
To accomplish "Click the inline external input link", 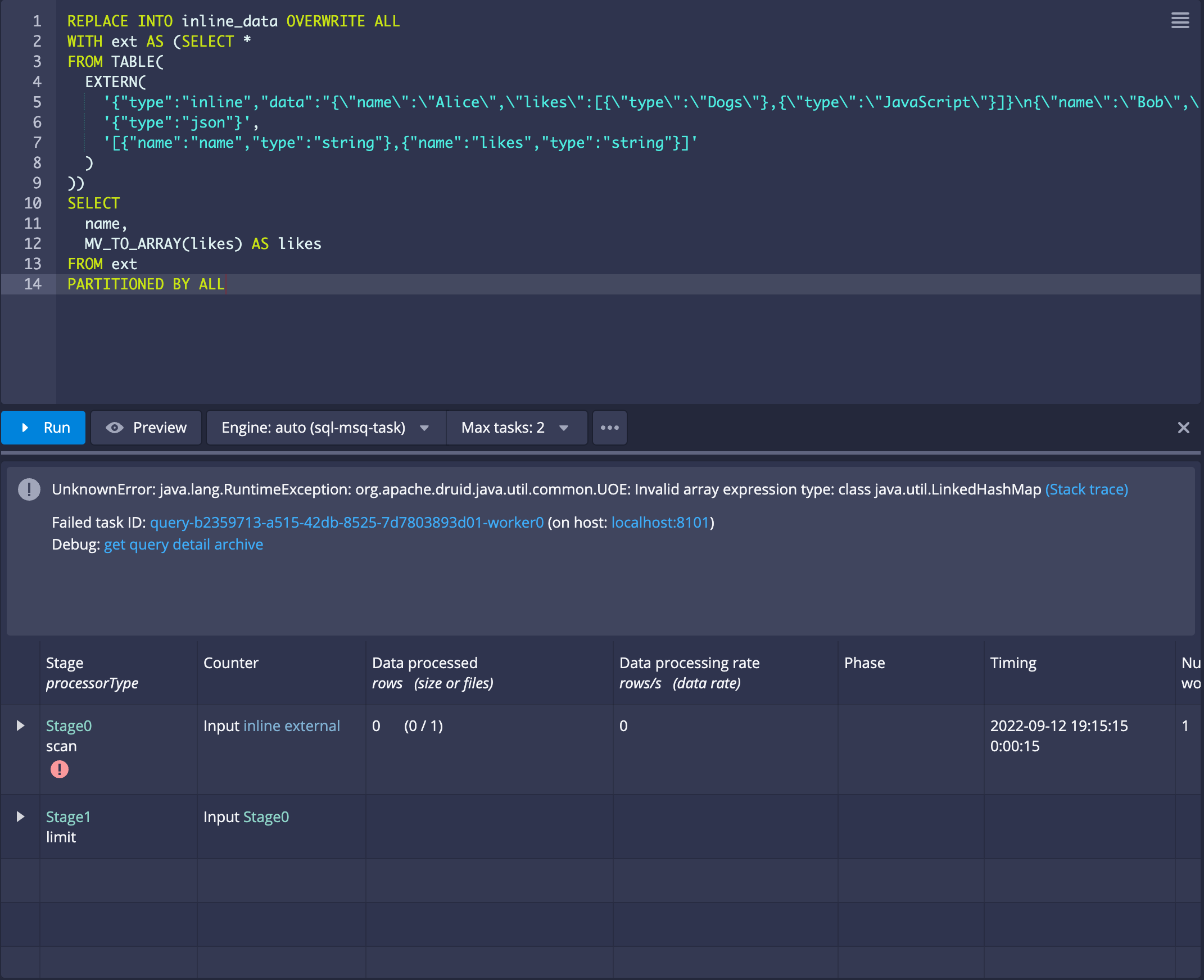I will [x=291, y=725].
